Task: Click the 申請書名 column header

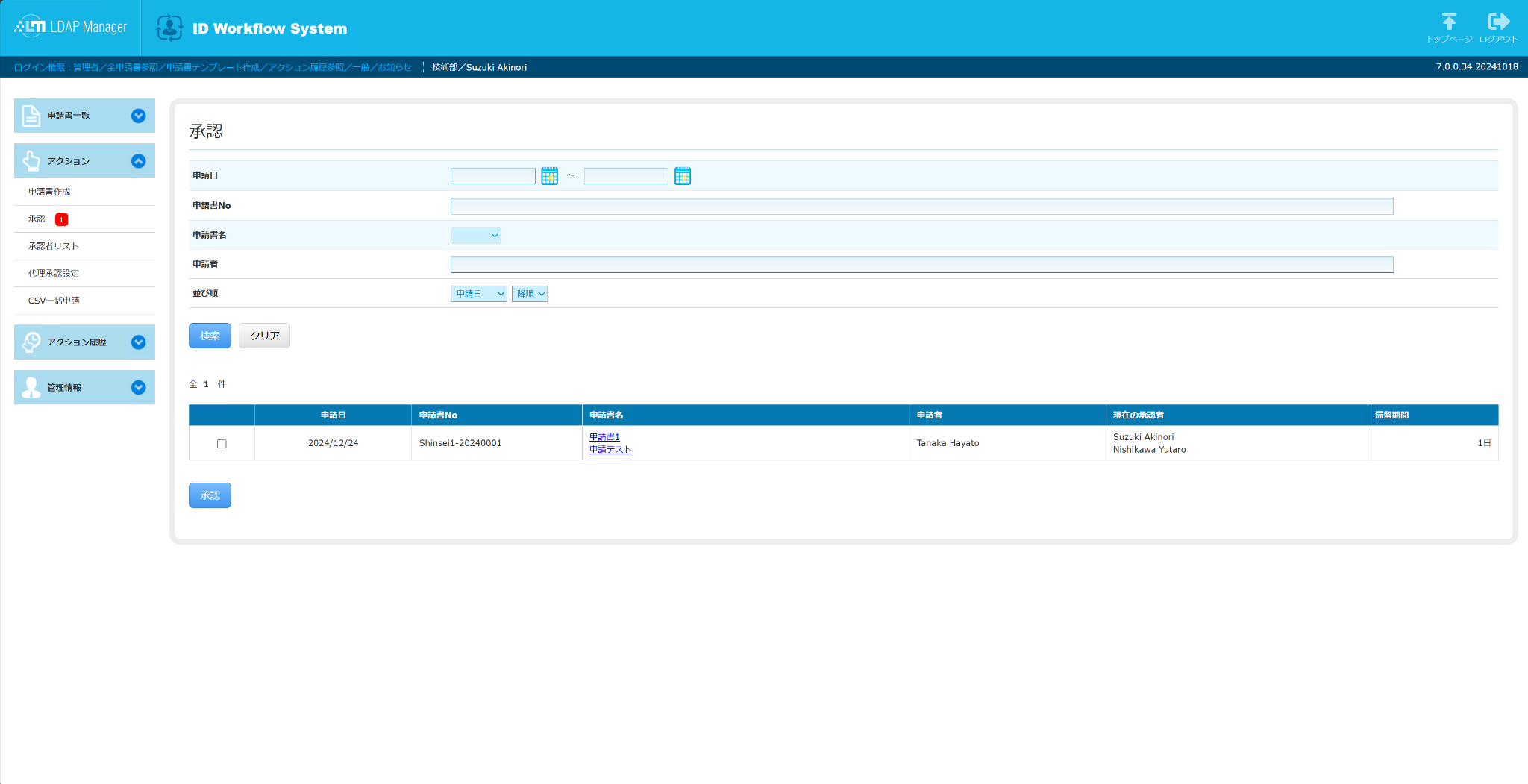Action: point(745,415)
